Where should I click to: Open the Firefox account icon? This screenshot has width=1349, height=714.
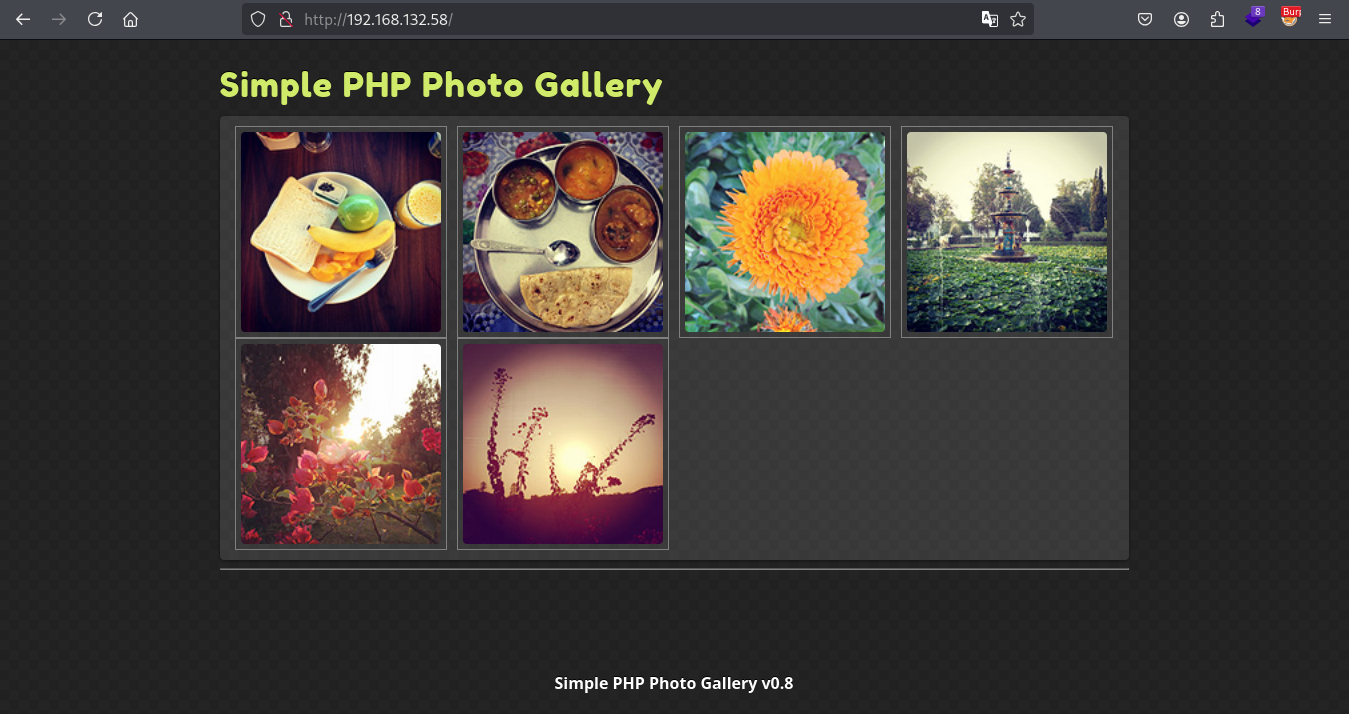point(1182,19)
